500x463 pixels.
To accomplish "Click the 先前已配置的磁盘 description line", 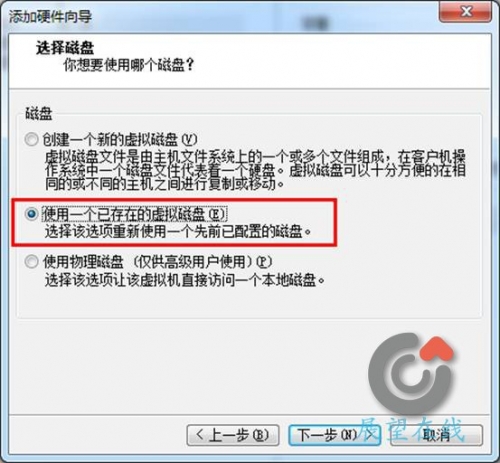I will point(178,231).
